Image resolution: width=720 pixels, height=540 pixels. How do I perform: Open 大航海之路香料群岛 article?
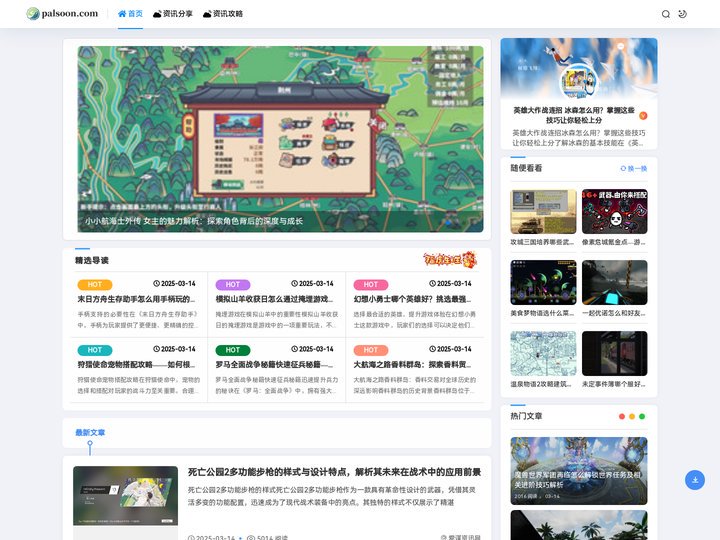[x=412, y=365]
